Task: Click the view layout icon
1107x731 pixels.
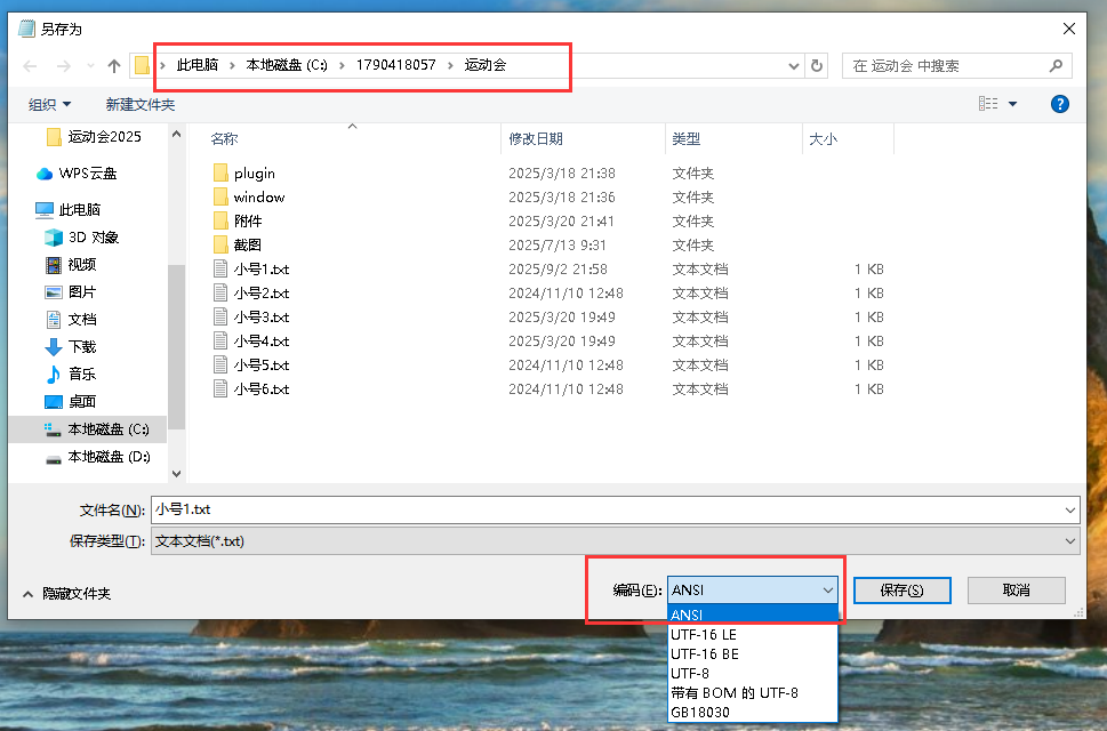Action: click(988, 104)
